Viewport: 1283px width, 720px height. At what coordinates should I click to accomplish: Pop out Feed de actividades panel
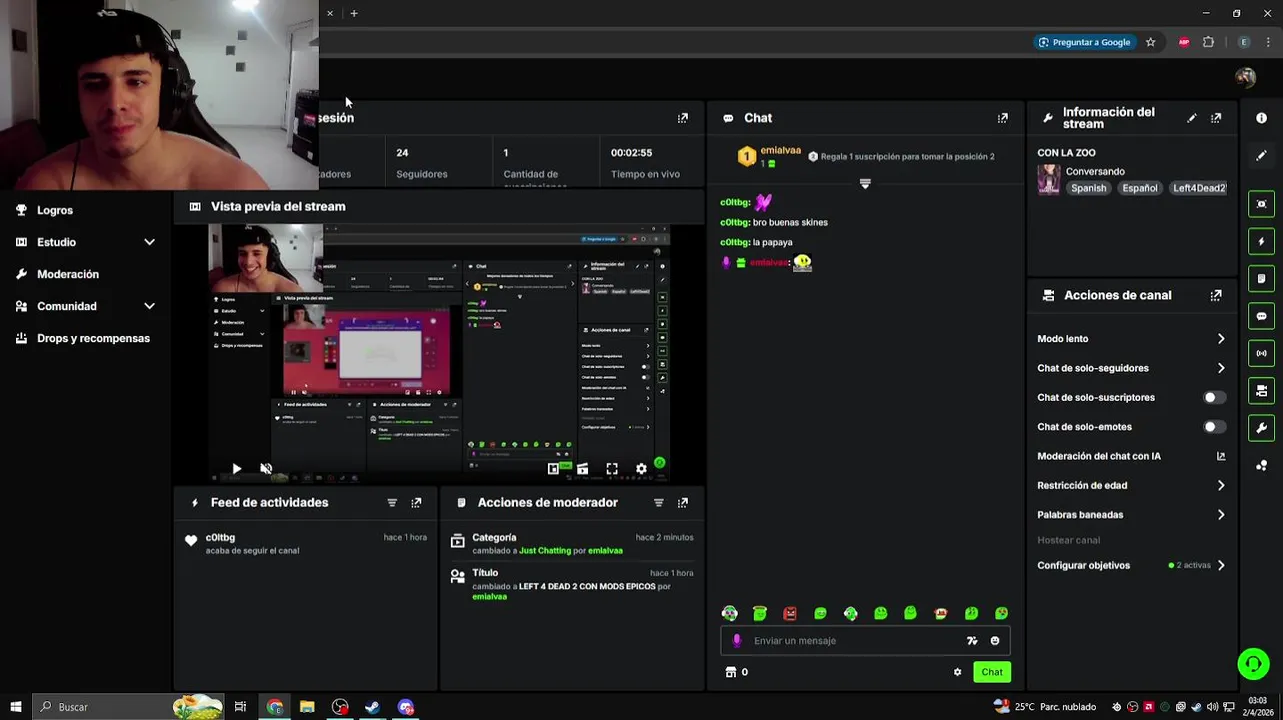point(417,503)
